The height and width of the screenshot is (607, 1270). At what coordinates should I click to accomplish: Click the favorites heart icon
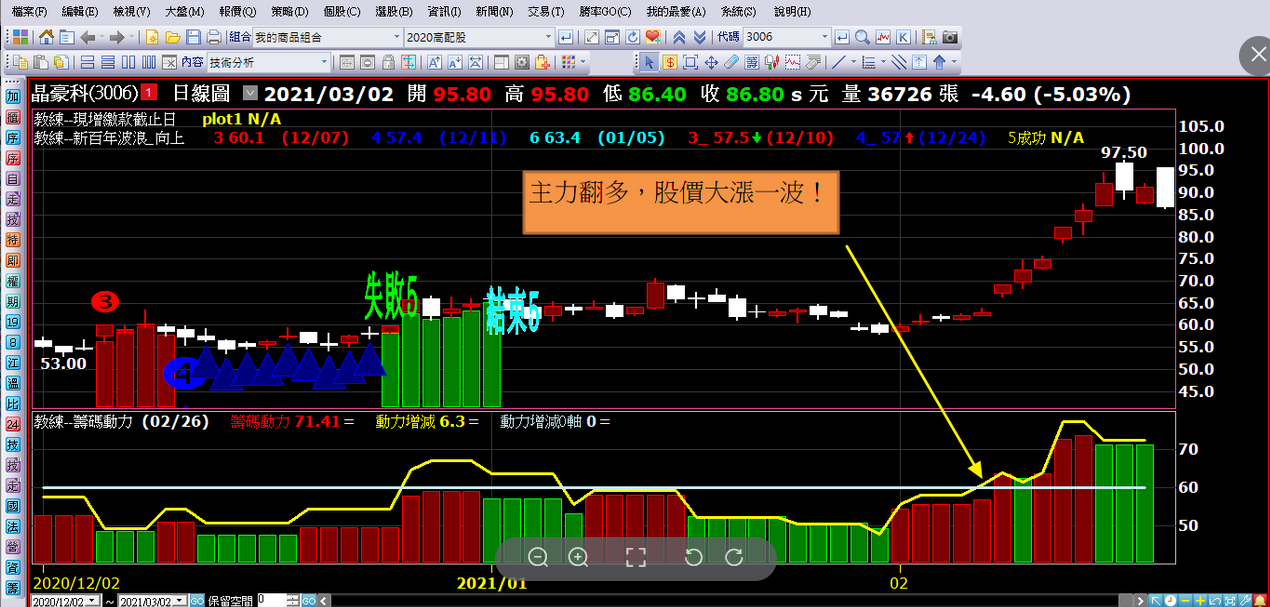[653, 37]
